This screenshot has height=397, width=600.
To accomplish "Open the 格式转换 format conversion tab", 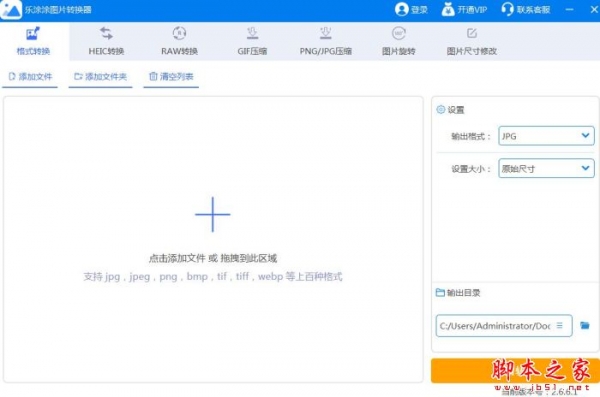I will click(34, 41).
